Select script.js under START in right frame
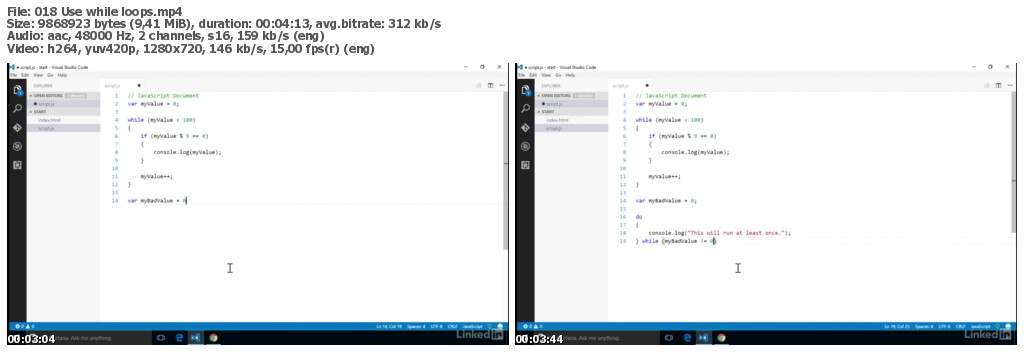 pyautogui.click(x=571, y=128)
